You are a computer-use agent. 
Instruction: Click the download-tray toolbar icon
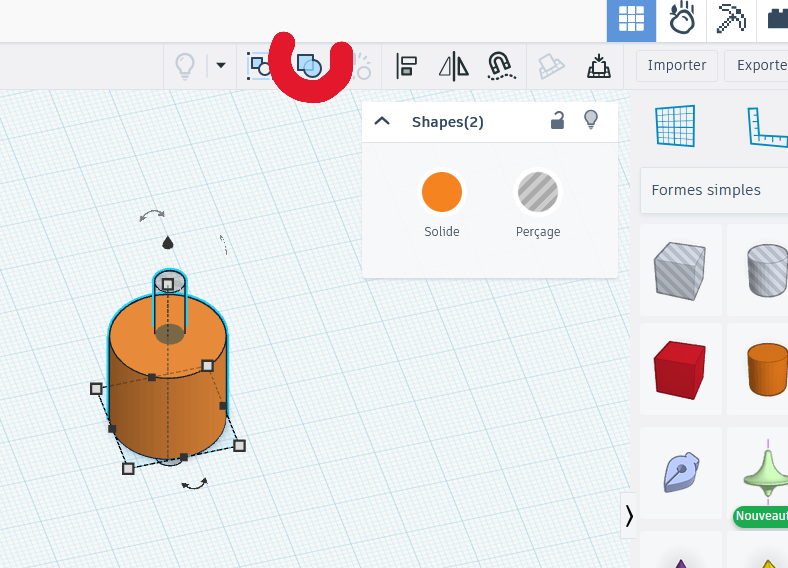[599, 66]
